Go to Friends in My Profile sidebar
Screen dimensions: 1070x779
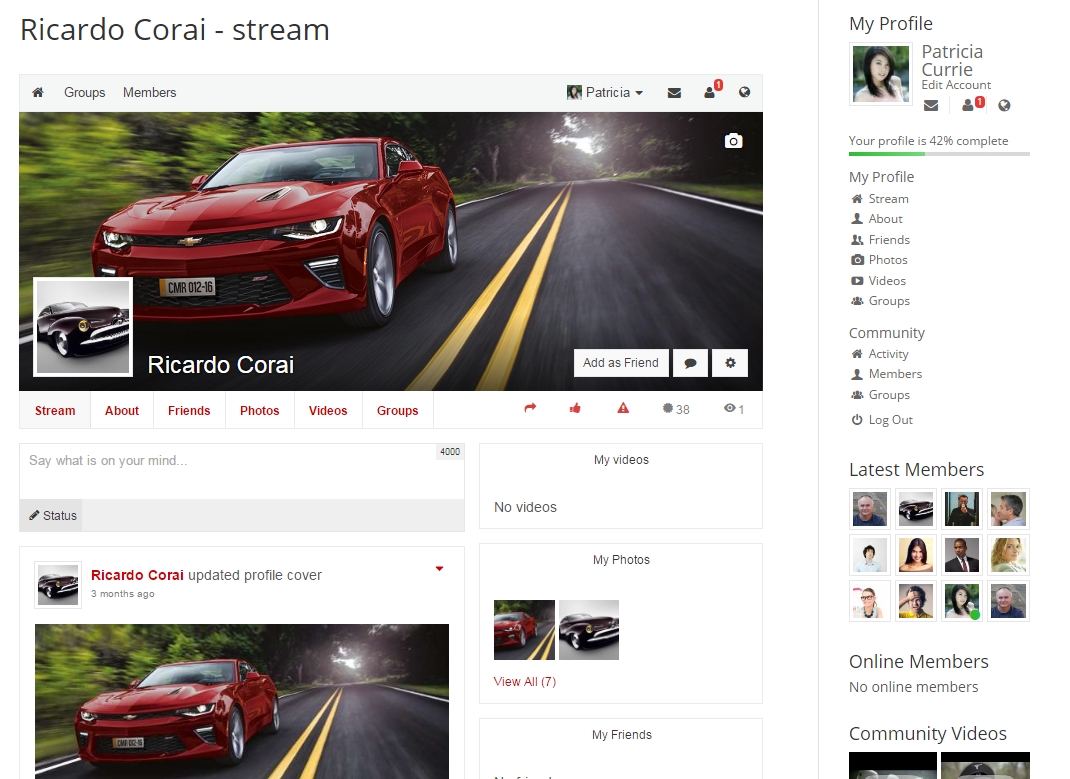pos(888,239)
